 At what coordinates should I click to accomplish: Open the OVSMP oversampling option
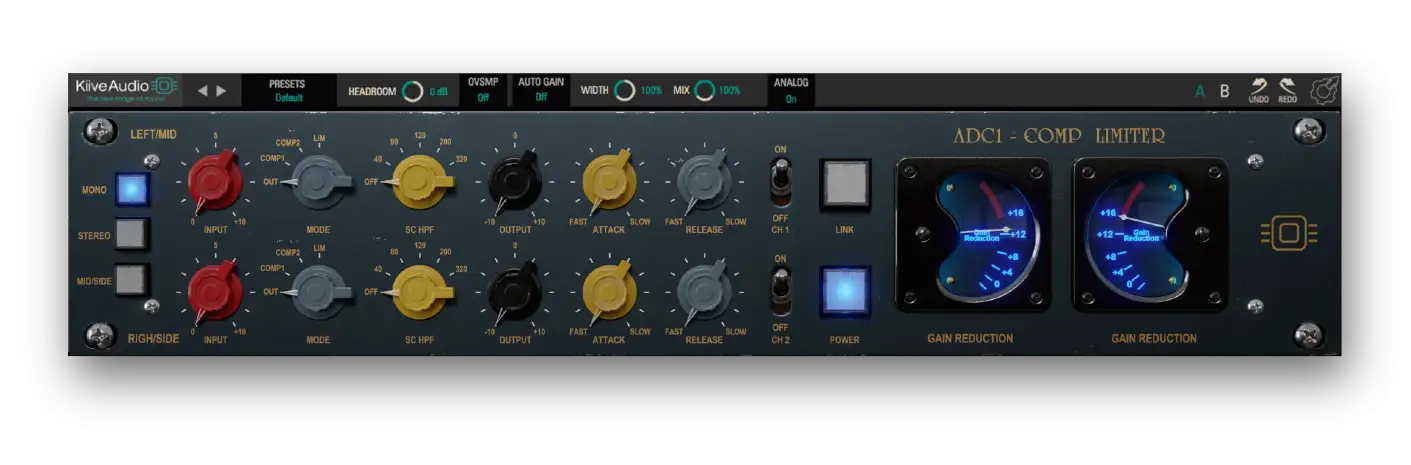(483, 91)
